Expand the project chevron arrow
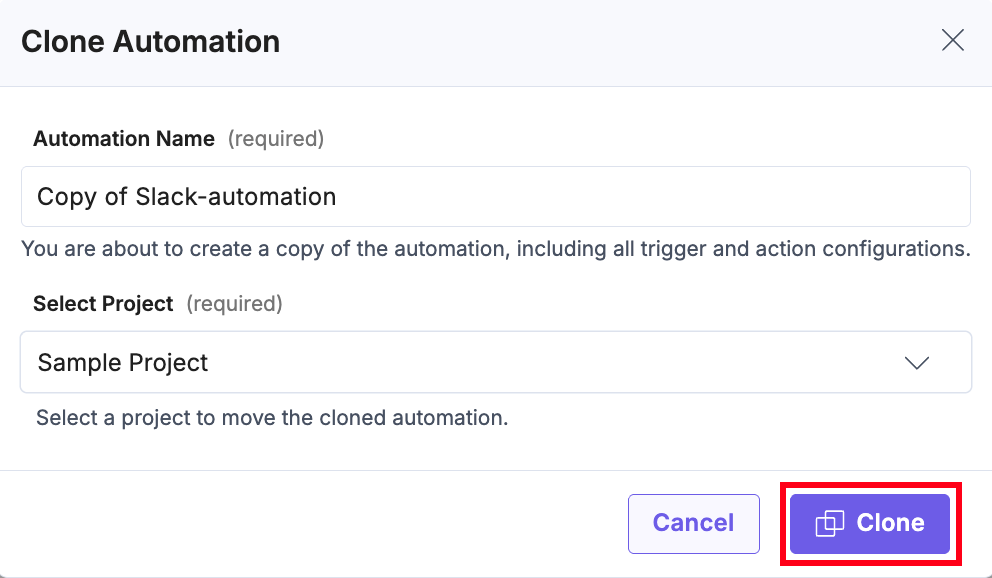The height and width of the screenshot is (578, 992). tap(917, 363)
